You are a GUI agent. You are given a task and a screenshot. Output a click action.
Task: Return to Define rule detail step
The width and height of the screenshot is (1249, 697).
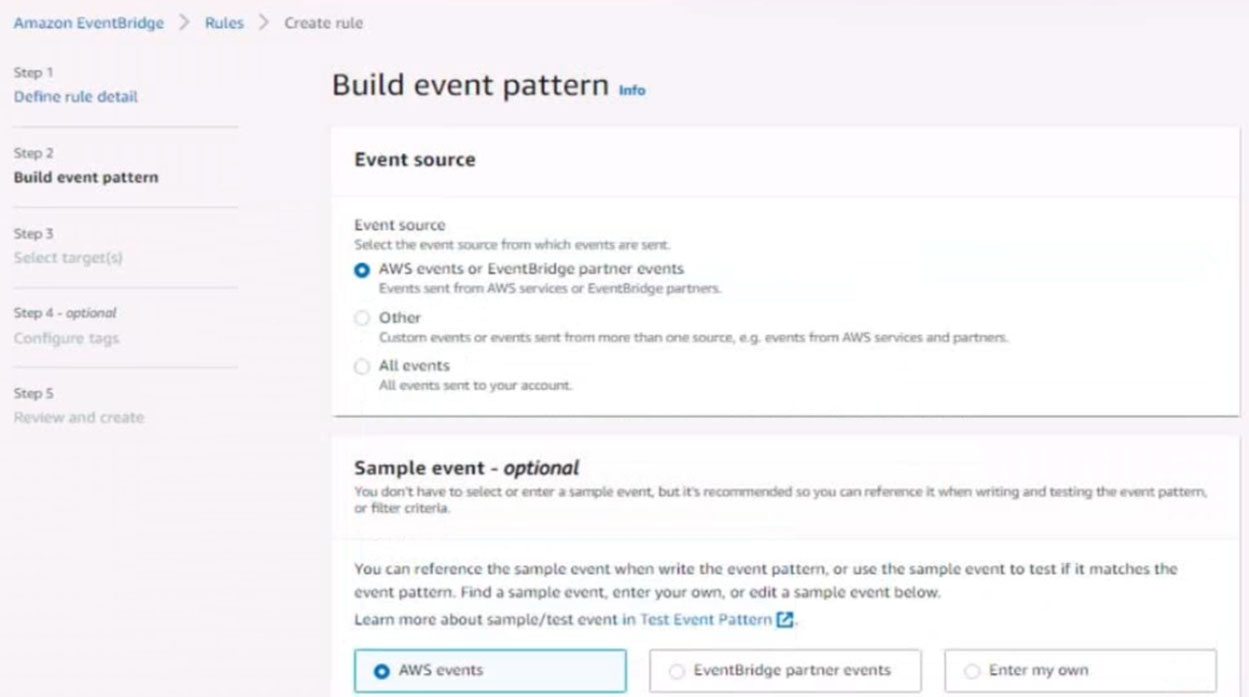point(76,97)
